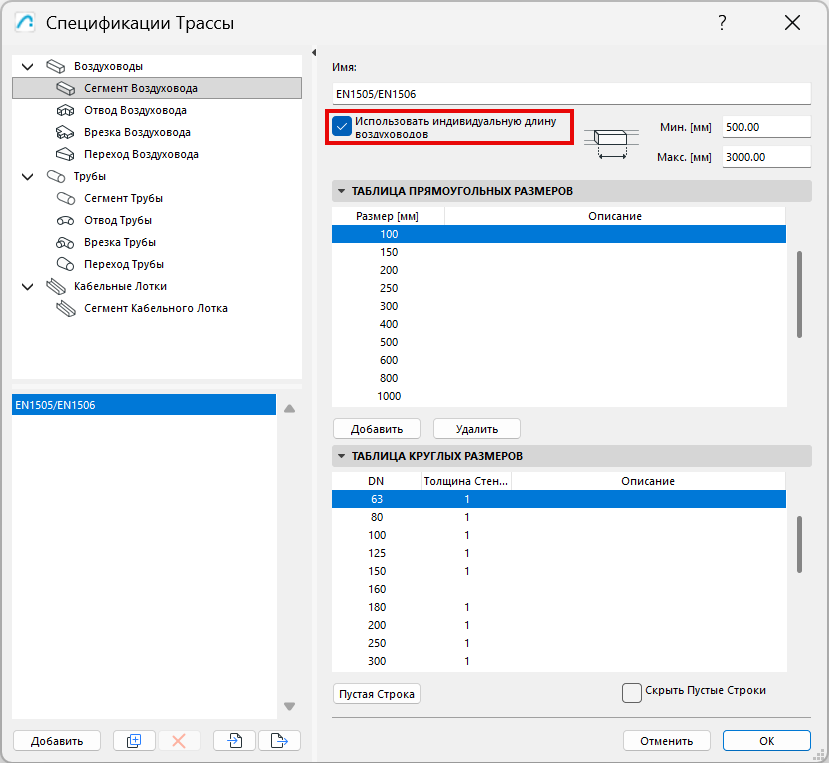
Task: Confirm with the OK button
Action: 767,741
